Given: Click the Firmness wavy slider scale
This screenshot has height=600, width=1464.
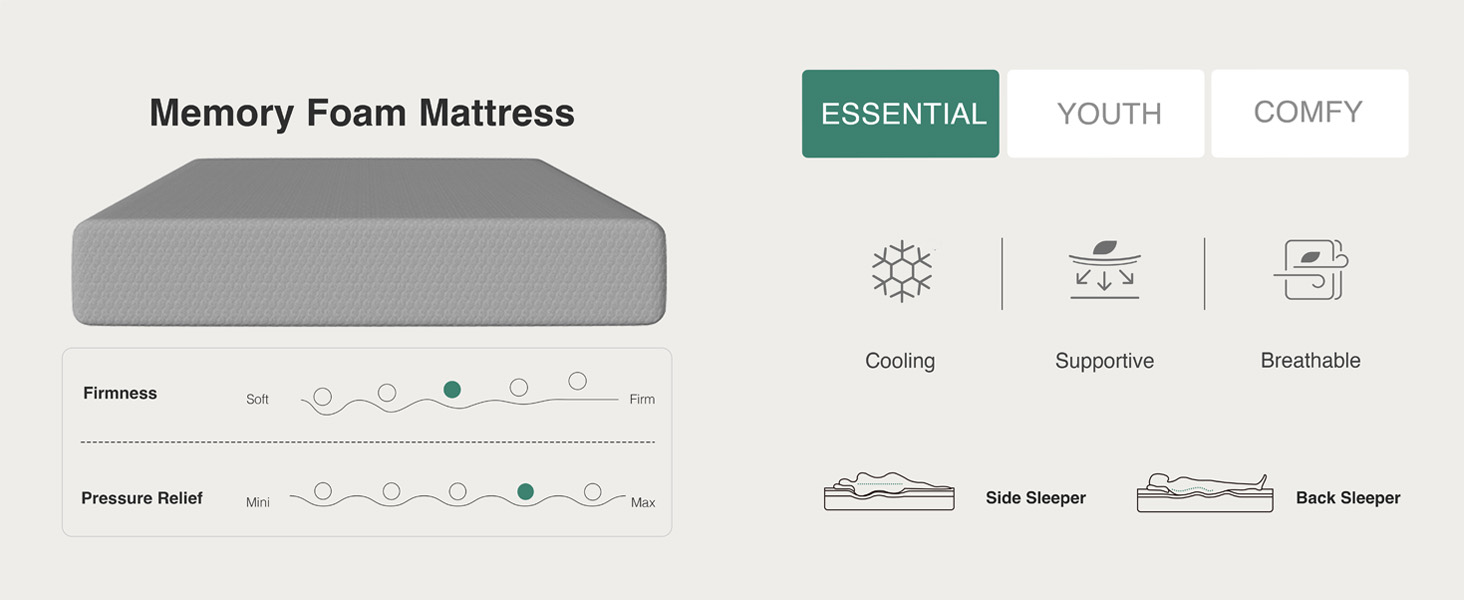Looking at the screenshot, I should [450, 398].
